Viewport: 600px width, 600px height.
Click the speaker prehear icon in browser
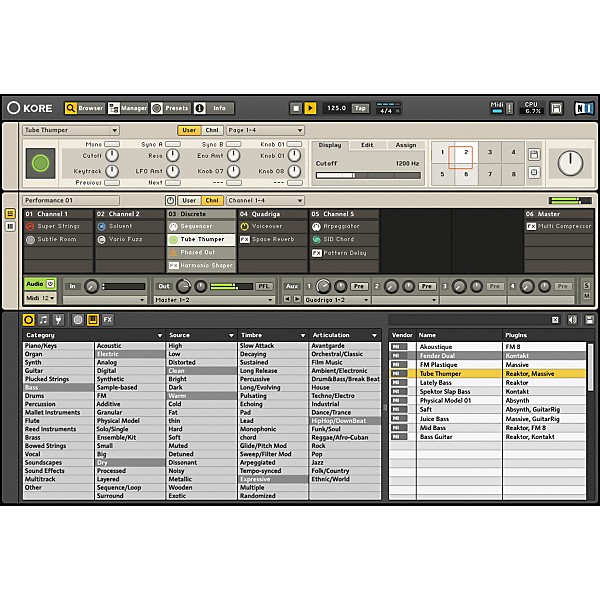(x=572, y=320)
